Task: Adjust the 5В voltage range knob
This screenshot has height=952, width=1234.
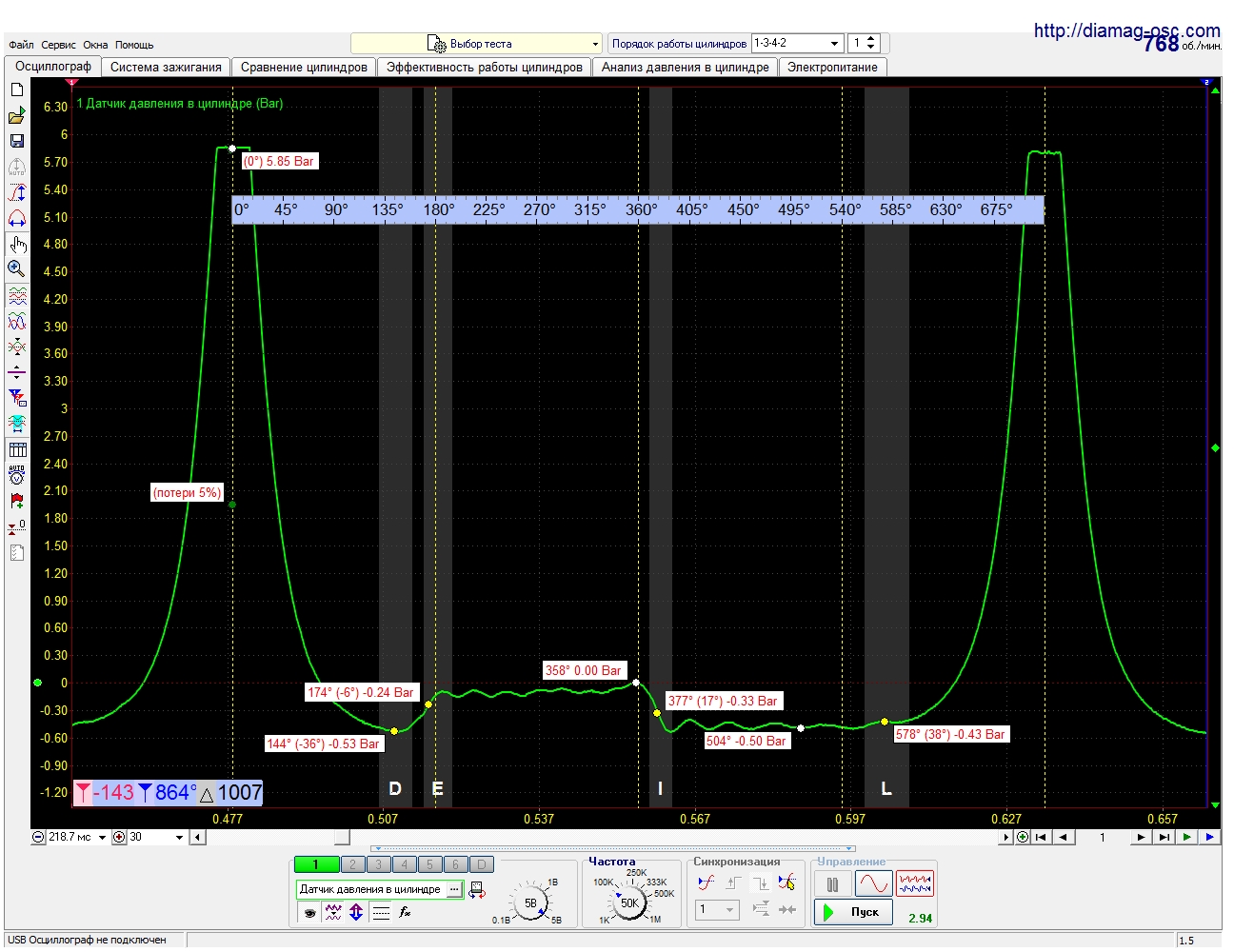Action: (530, 902)
